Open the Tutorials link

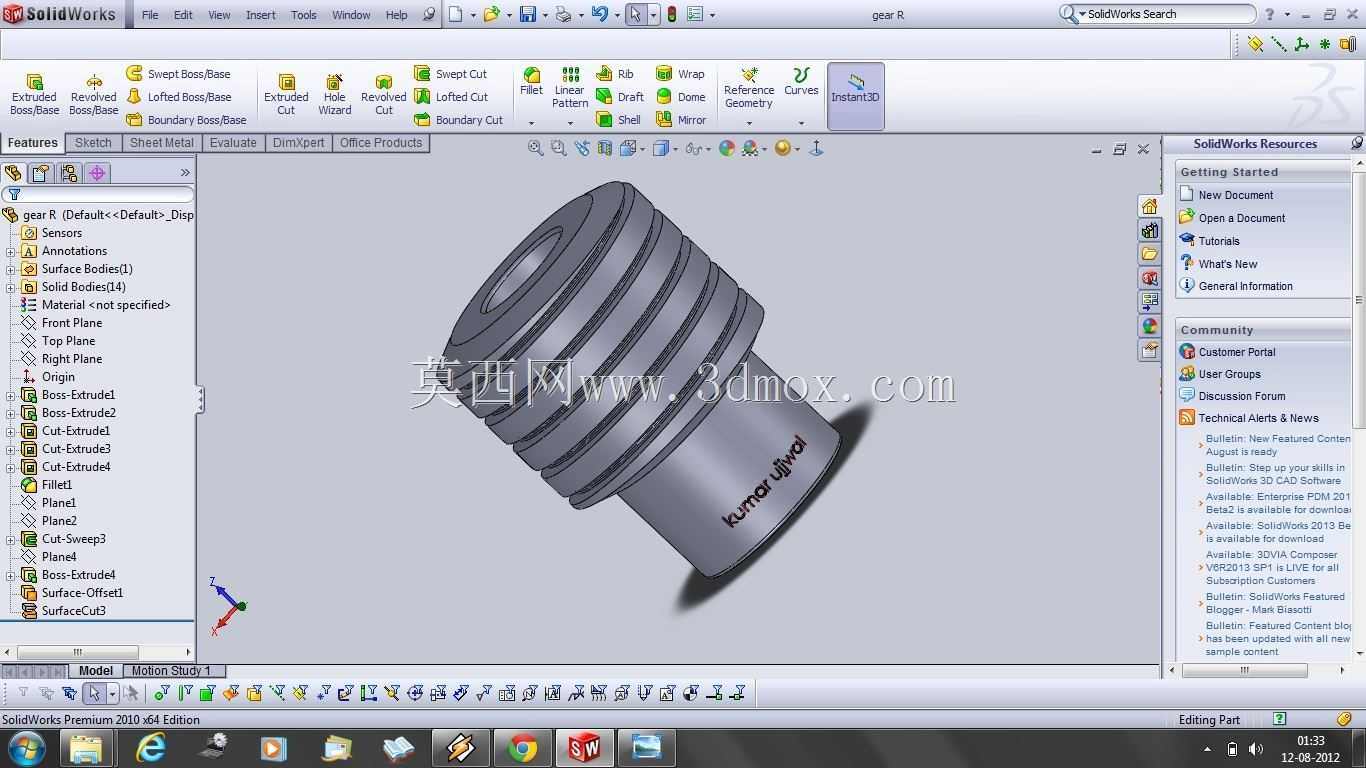click(1219, 241)
